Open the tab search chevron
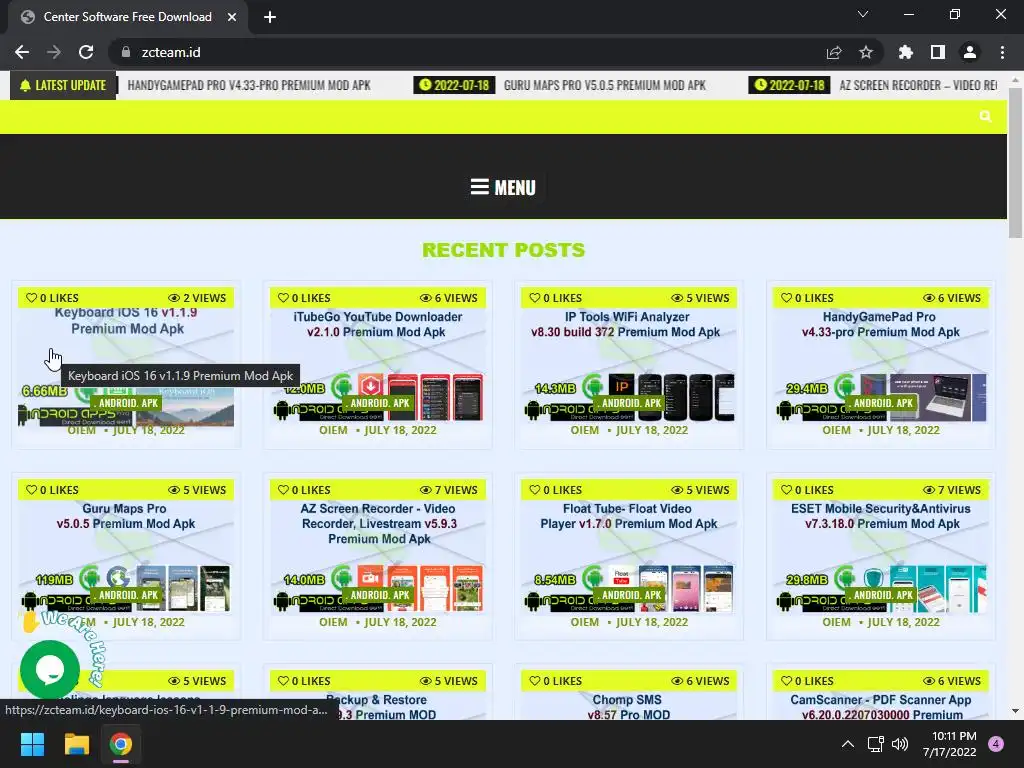The image size is (1024, 768). coord(863,14)
